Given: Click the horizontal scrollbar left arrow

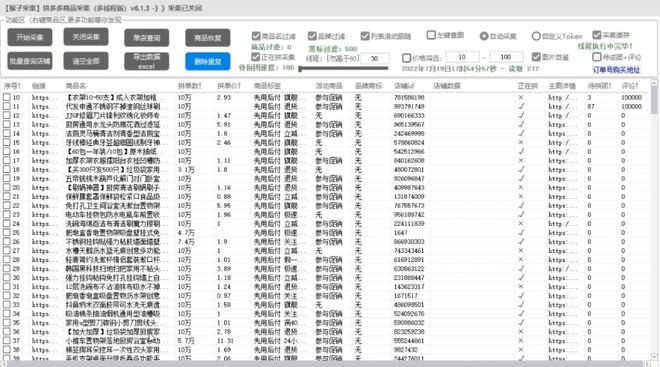Looking at the screenshot, I should click(x=4, y=363).
